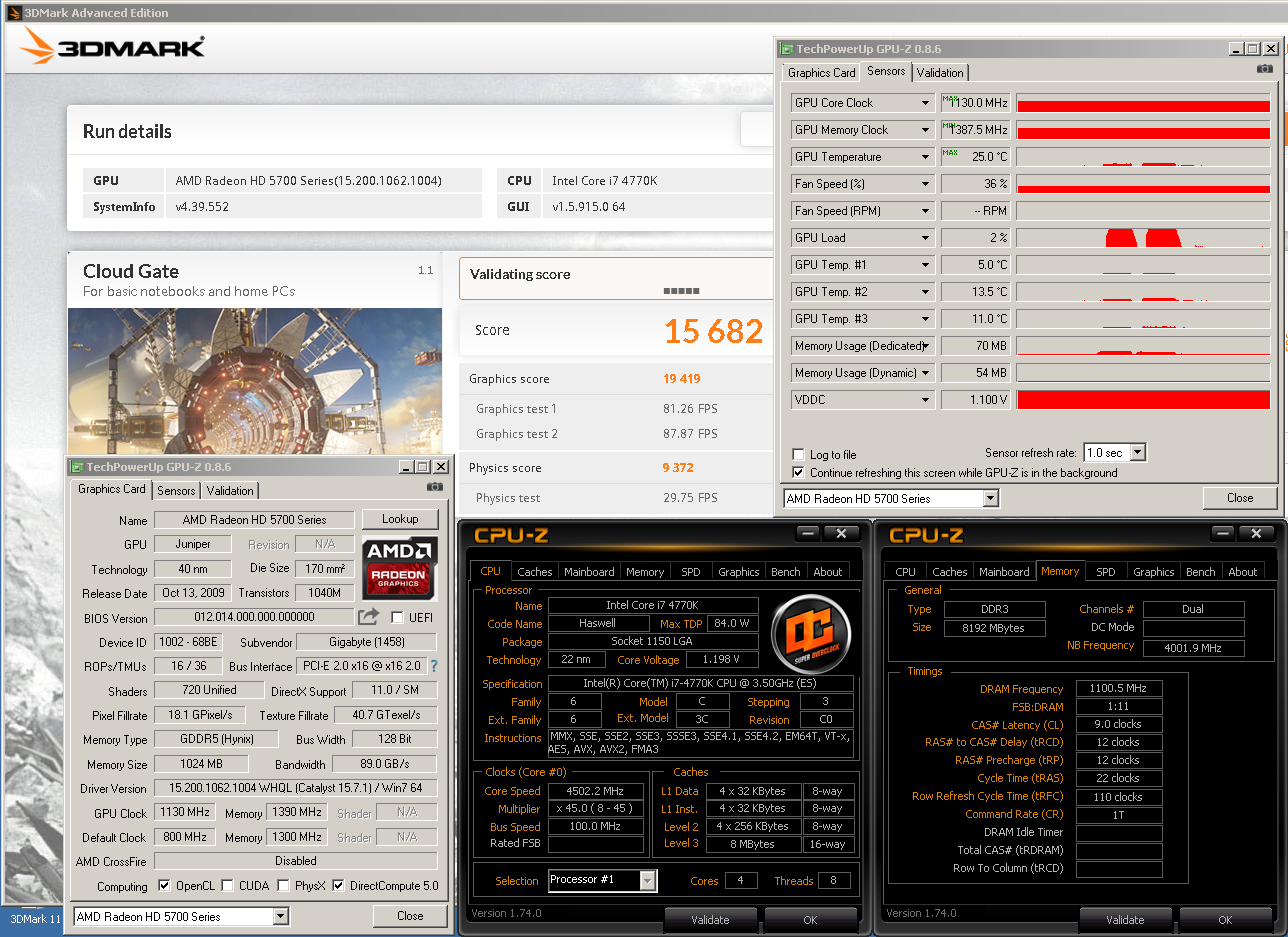Image resolution: width=1288 pixels, height=937 pixels.
Task: Open the GPU Temp. #1 sensor dropdown
Action: [x=926, y=265]
